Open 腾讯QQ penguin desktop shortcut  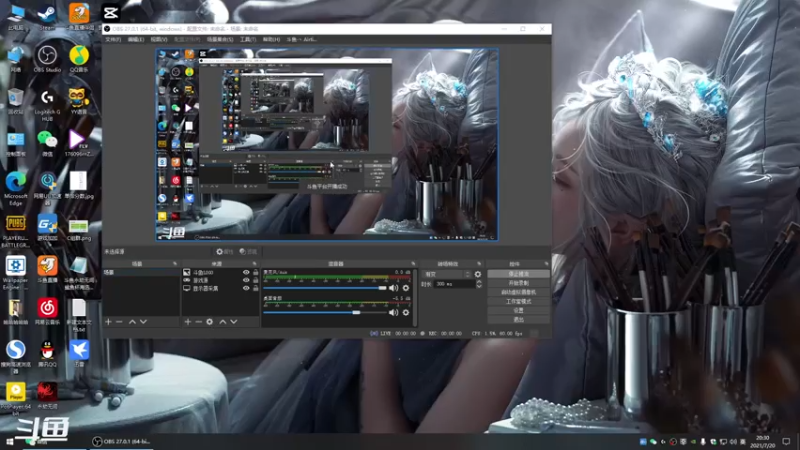coord(47,354)
